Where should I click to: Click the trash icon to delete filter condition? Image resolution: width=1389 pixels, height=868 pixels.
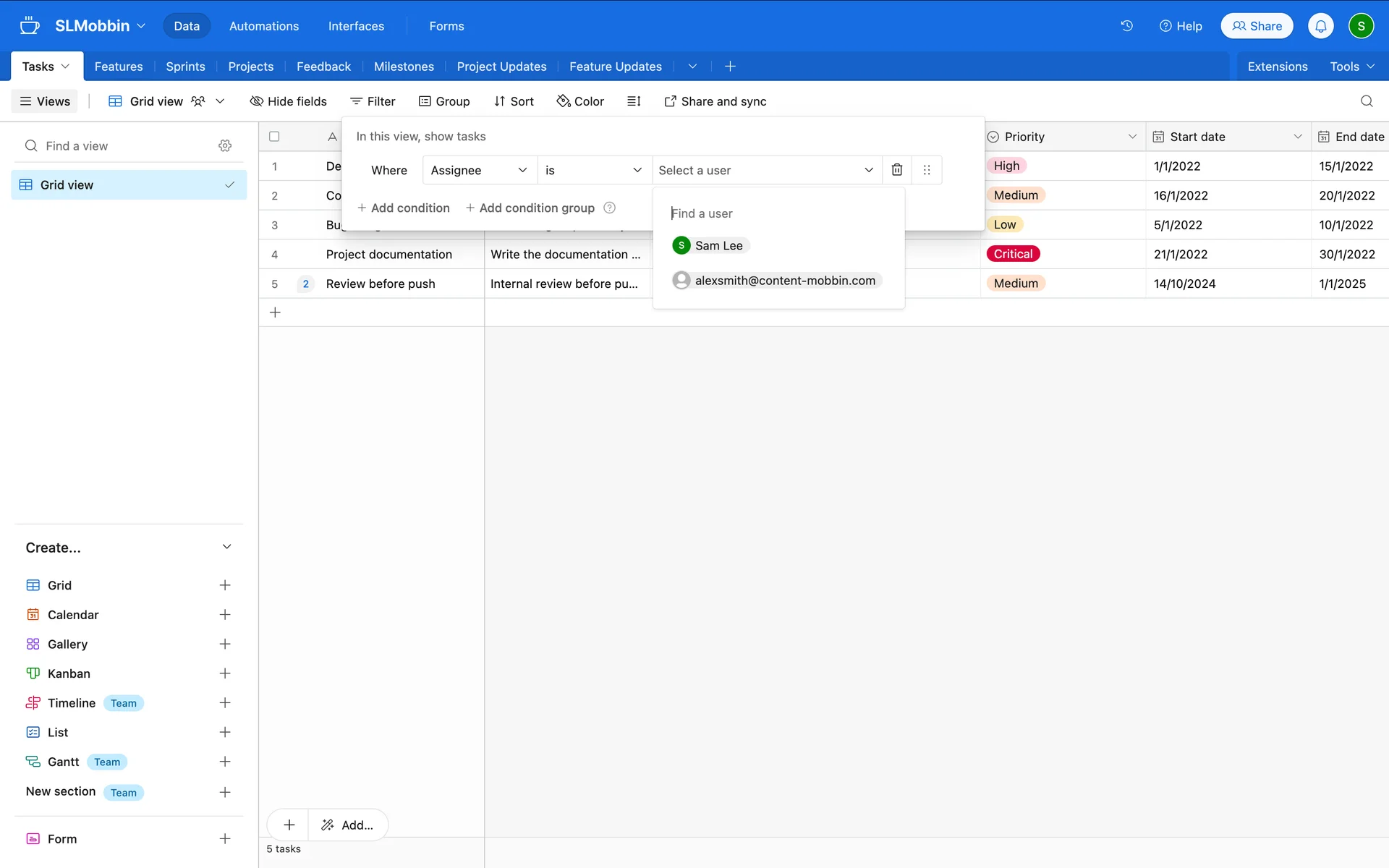click(x=896, y=170)
